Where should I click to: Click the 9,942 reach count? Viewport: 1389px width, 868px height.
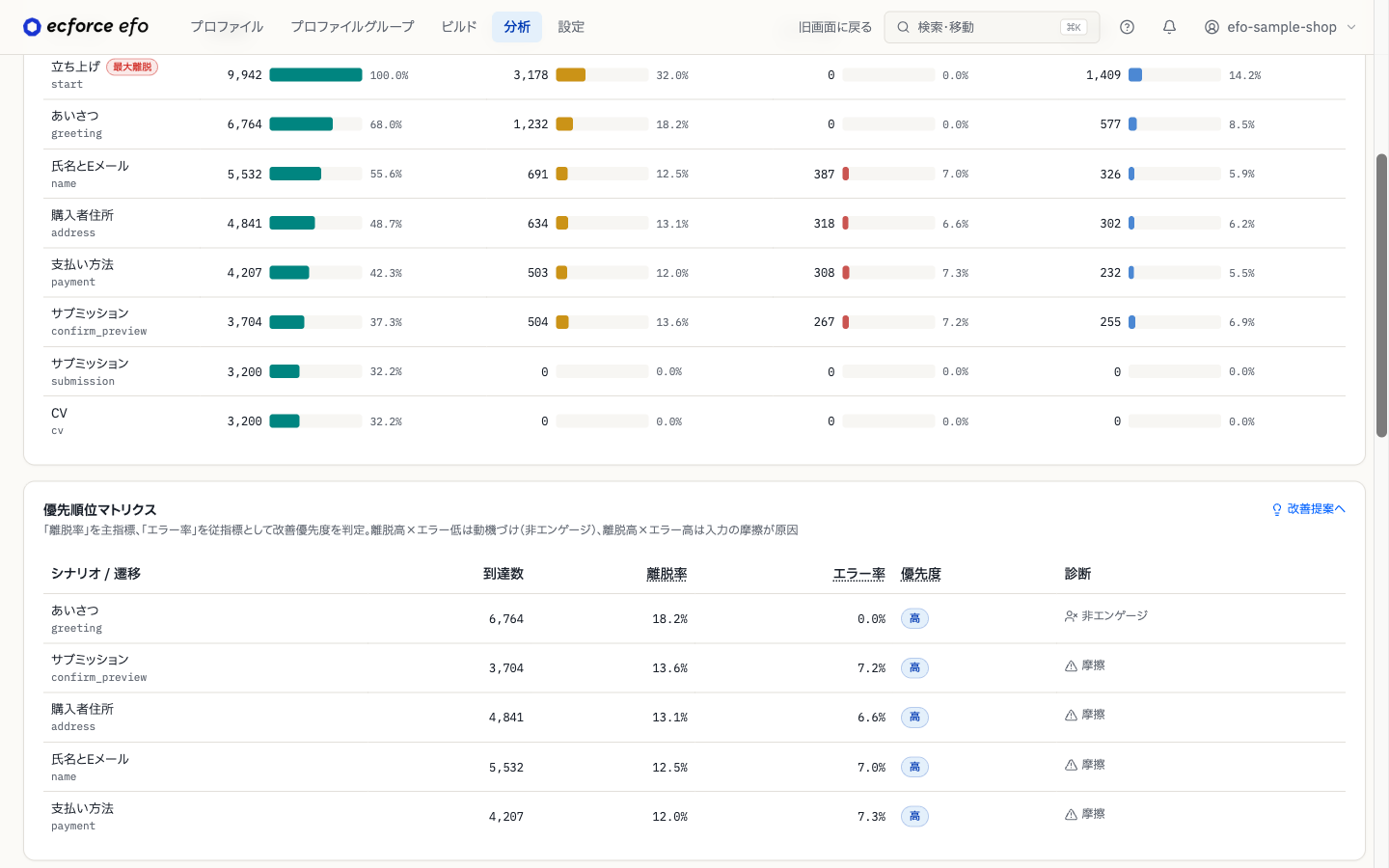coord(245,75)
